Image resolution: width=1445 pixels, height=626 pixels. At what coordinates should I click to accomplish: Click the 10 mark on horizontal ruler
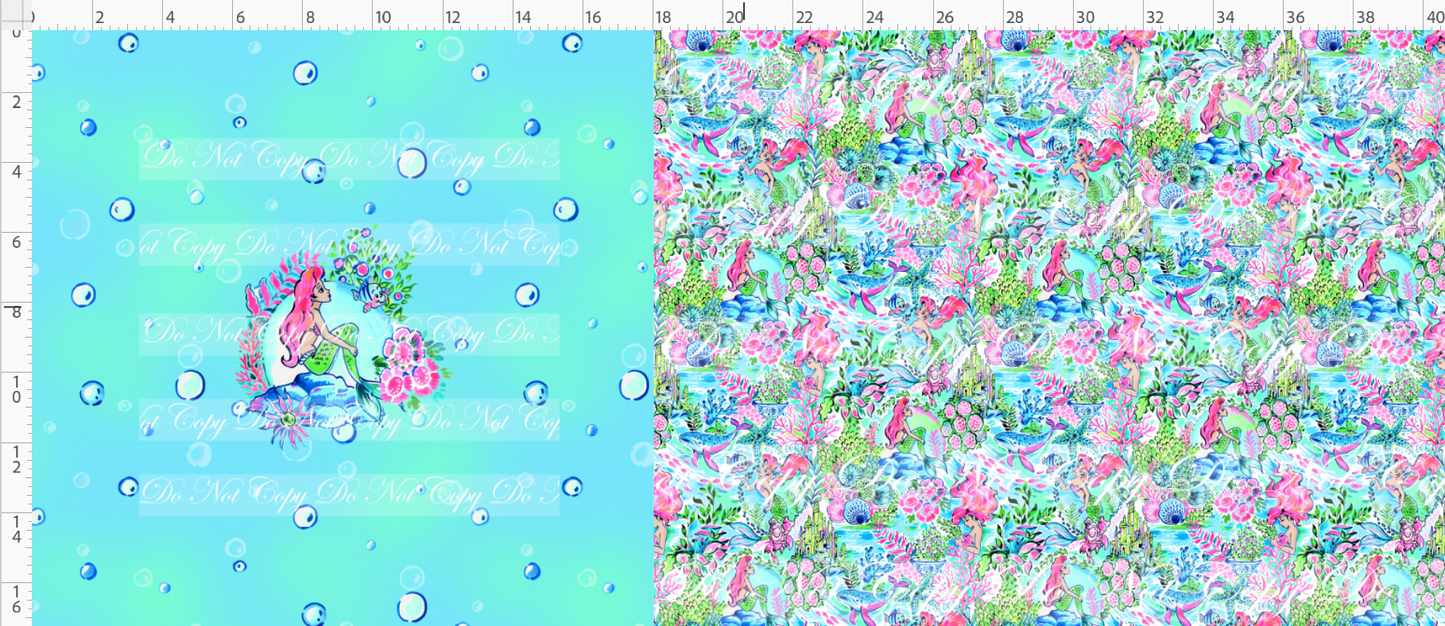(382, 17)
